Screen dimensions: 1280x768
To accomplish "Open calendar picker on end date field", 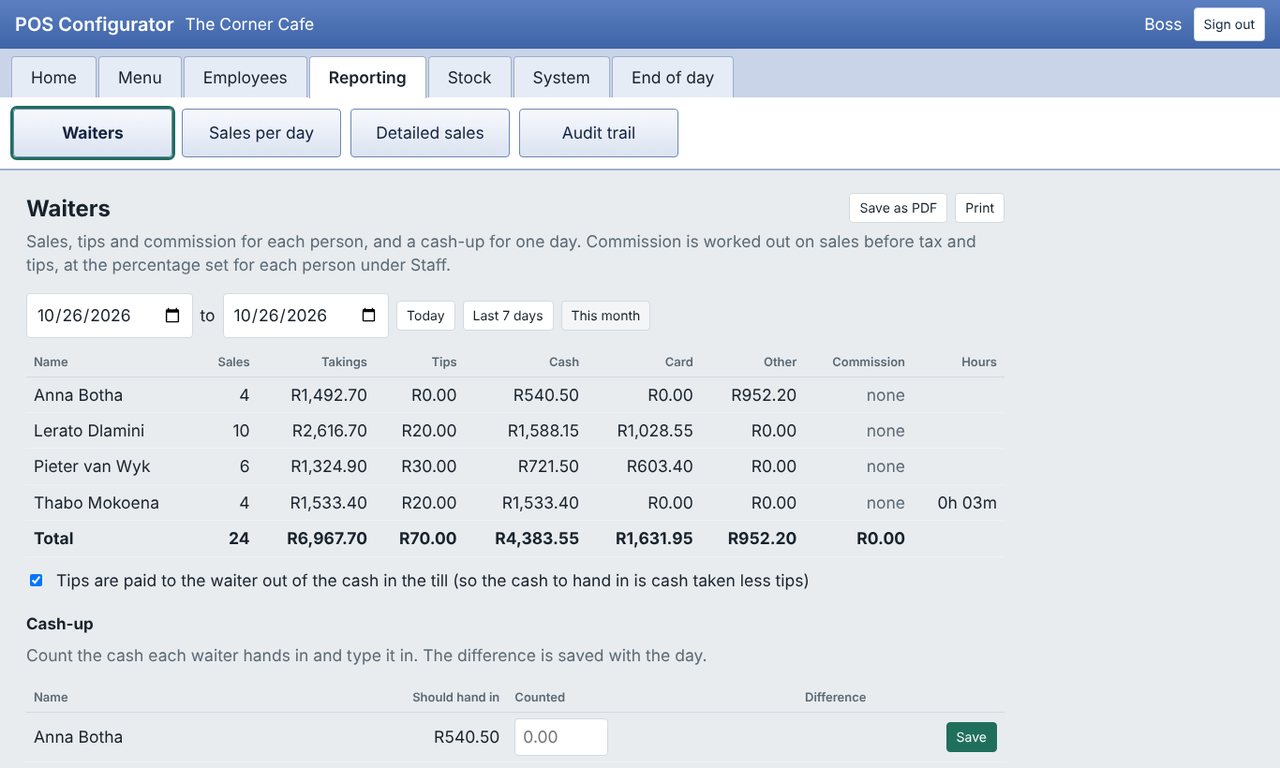I will pyautogui.click(x=369, y=316).
